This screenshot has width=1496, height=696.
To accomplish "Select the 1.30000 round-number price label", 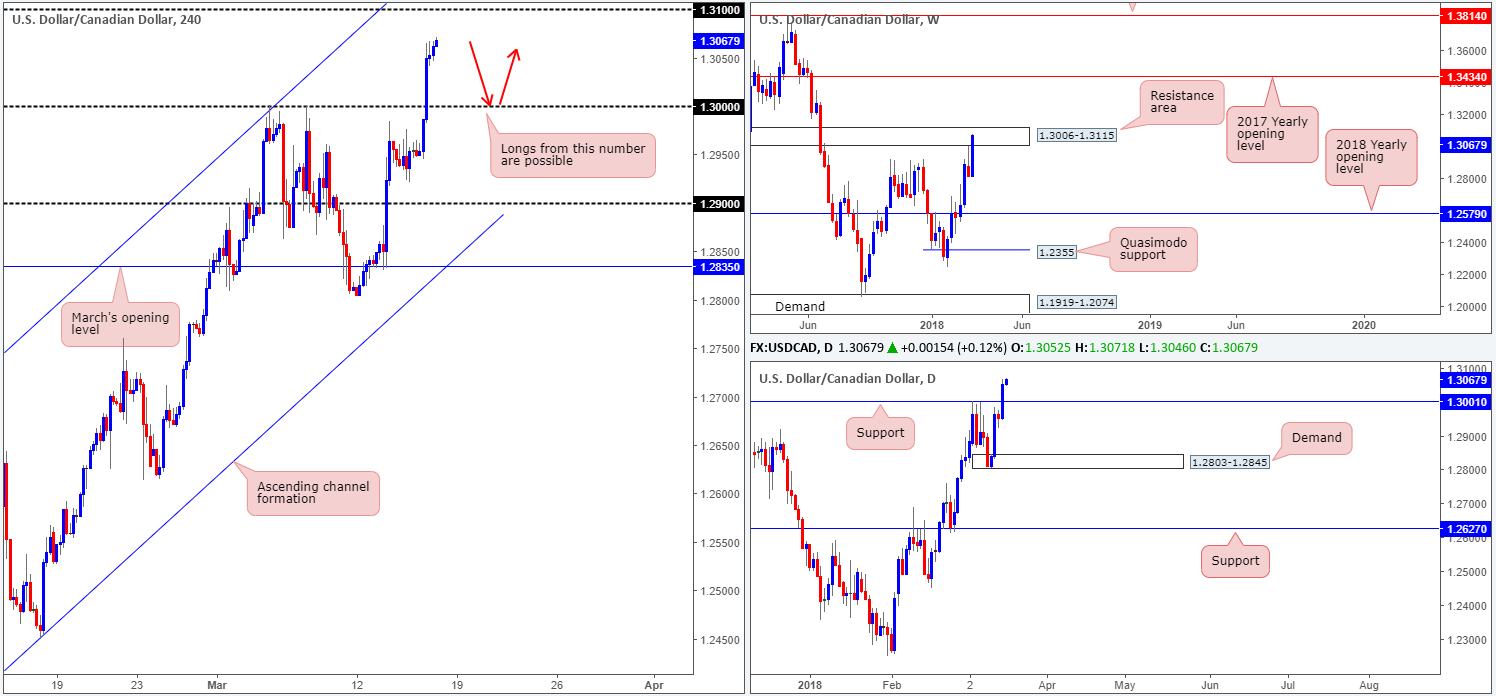I will pos(720,106).
